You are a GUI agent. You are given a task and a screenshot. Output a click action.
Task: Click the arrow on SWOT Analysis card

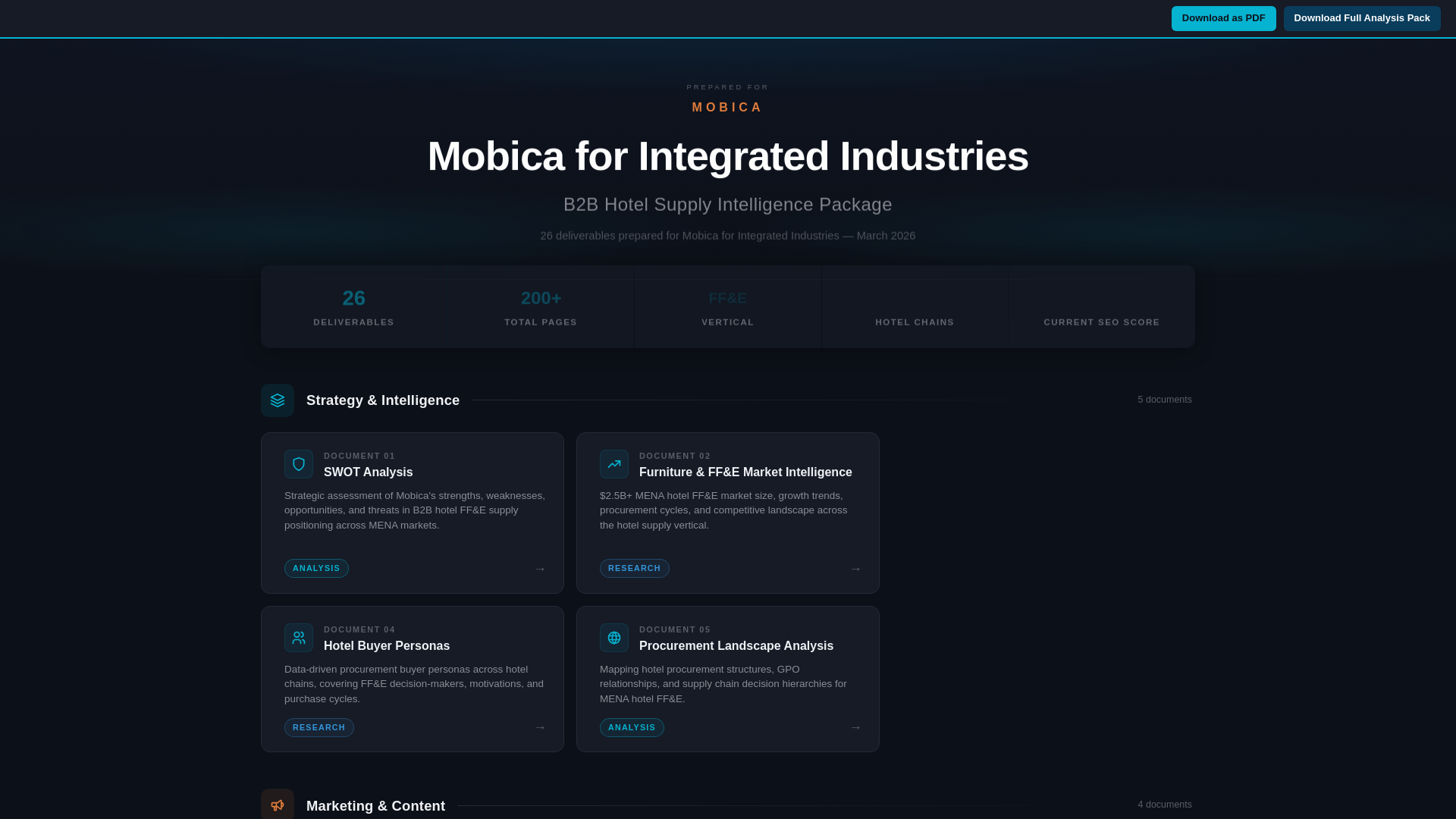(540, 570)
